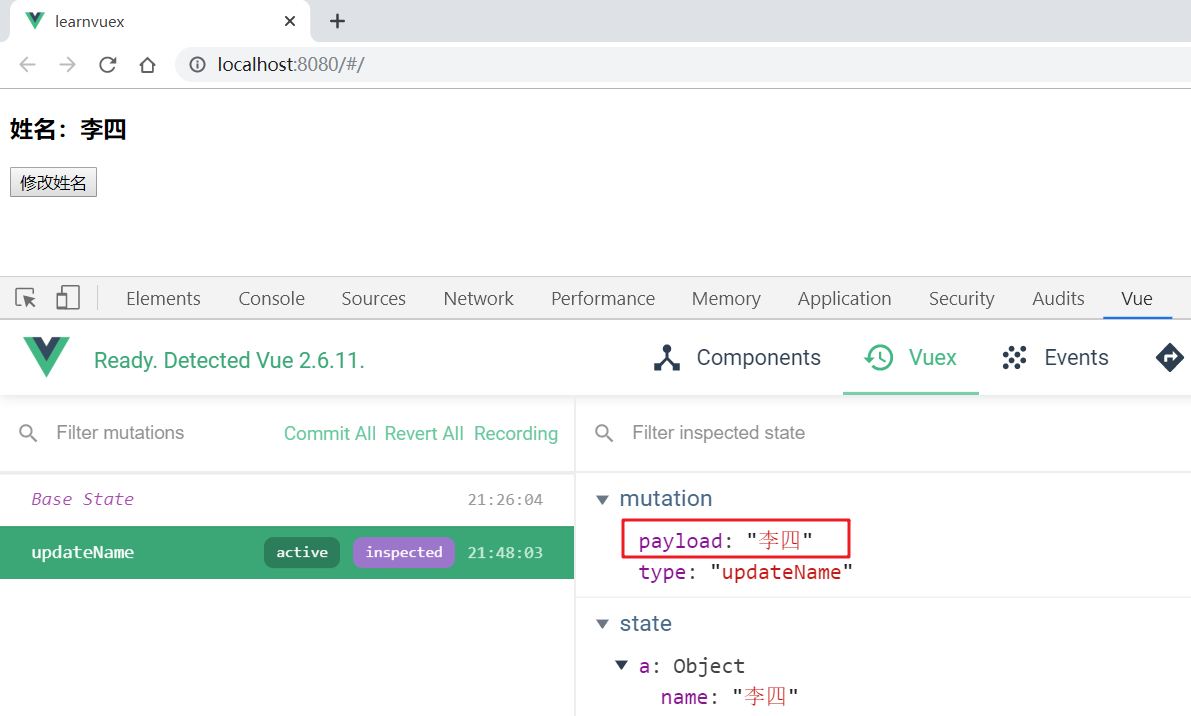Collapse the a: Object tree node

tap(621, 665)
